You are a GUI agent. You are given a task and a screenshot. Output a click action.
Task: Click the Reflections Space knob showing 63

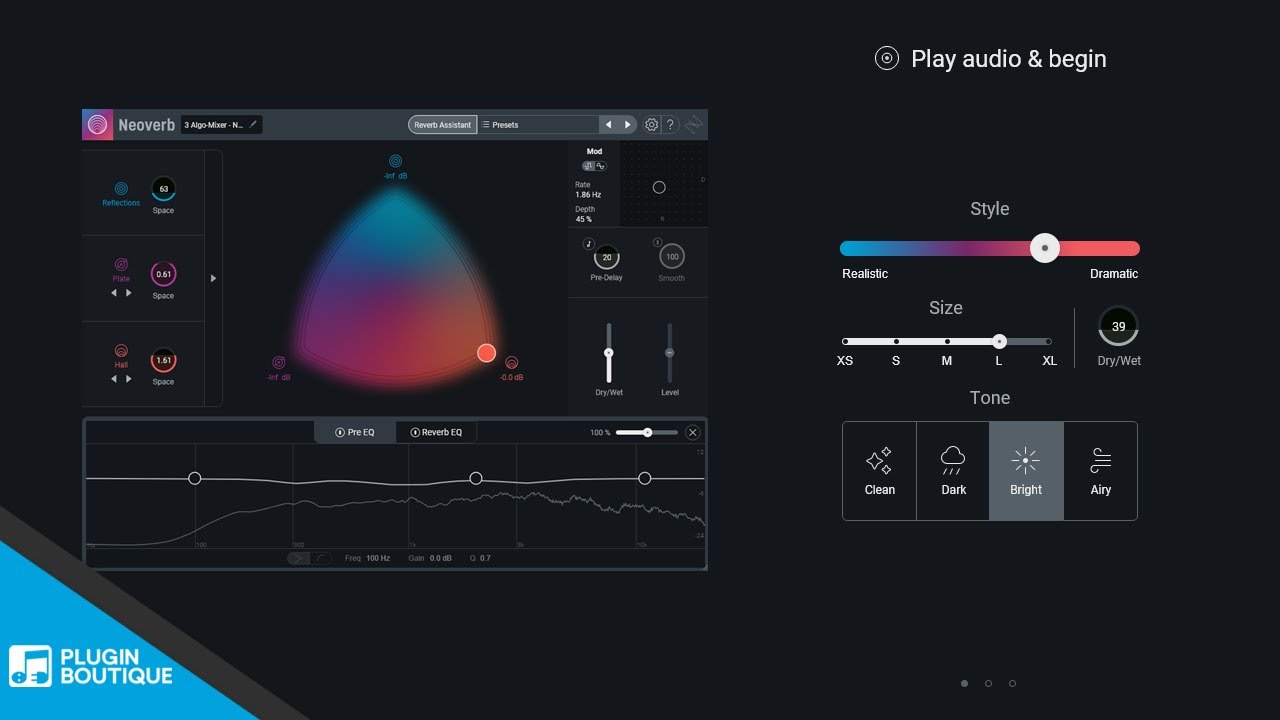point(163,188)
